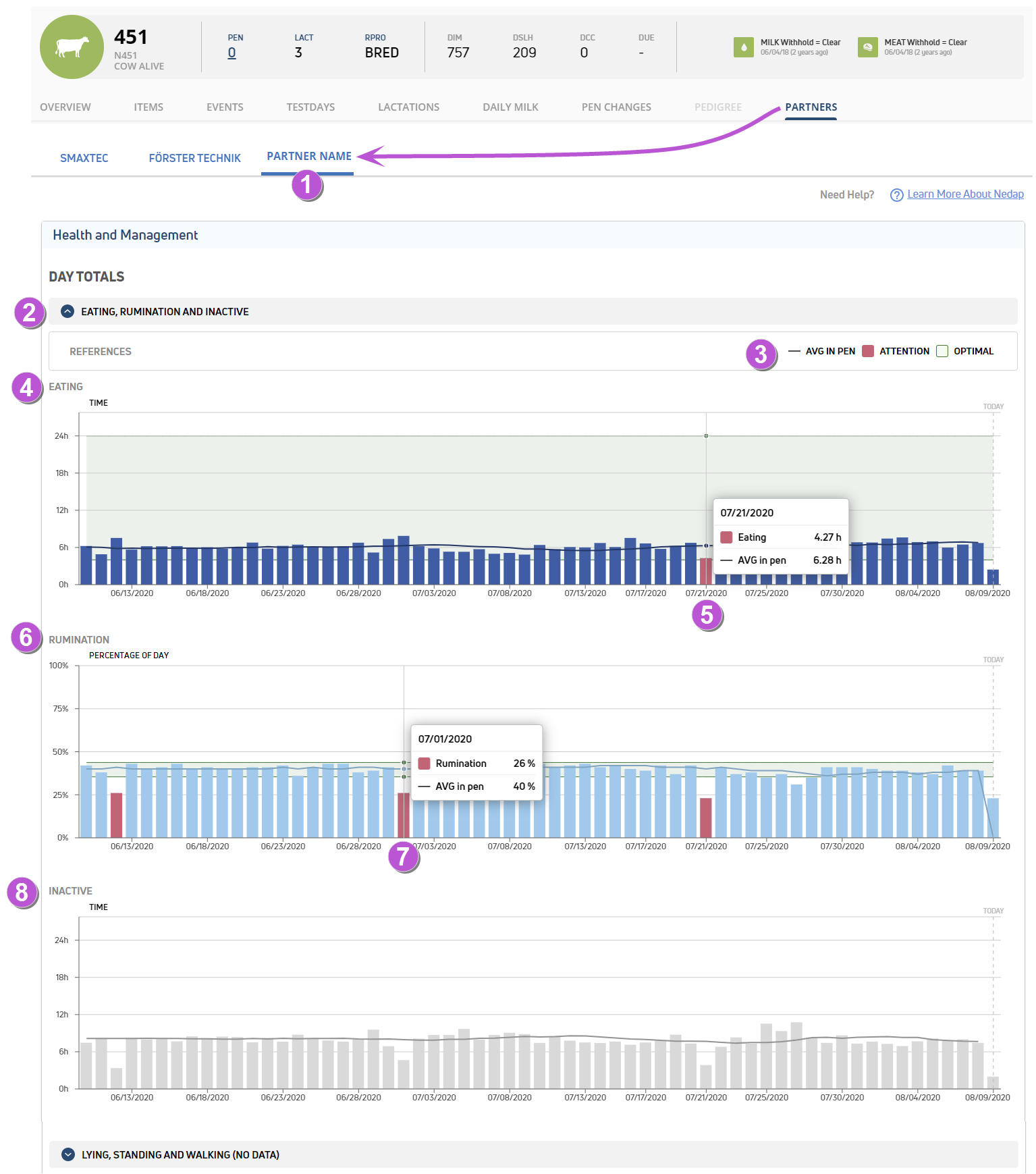The height and width of the screenshot is (1174, 1036).
Task: Click the Milk Withhold drop icon
Action: coord(743,47)
